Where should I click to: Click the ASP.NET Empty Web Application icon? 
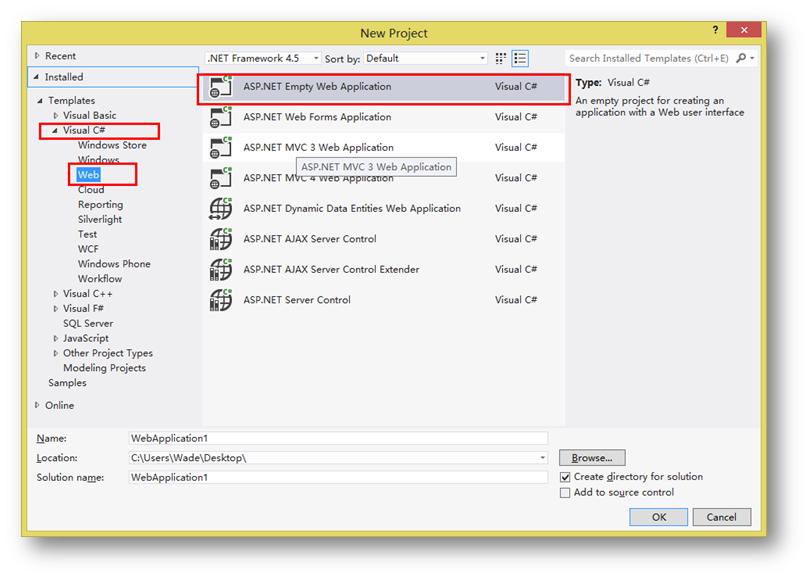[220, 87]
